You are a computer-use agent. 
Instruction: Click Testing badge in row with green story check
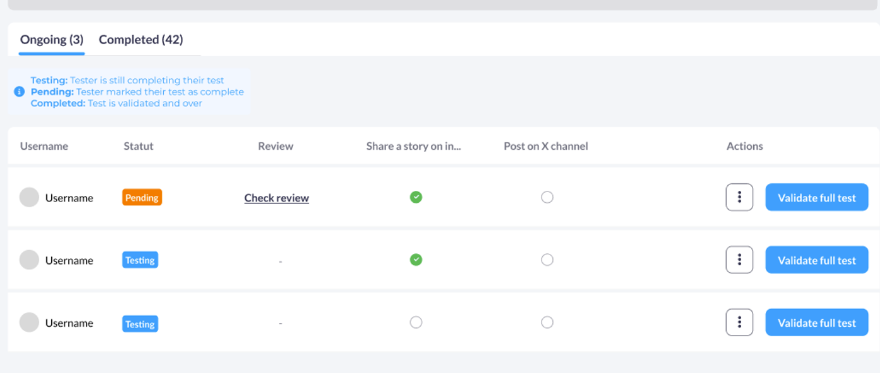coord(140,260)
